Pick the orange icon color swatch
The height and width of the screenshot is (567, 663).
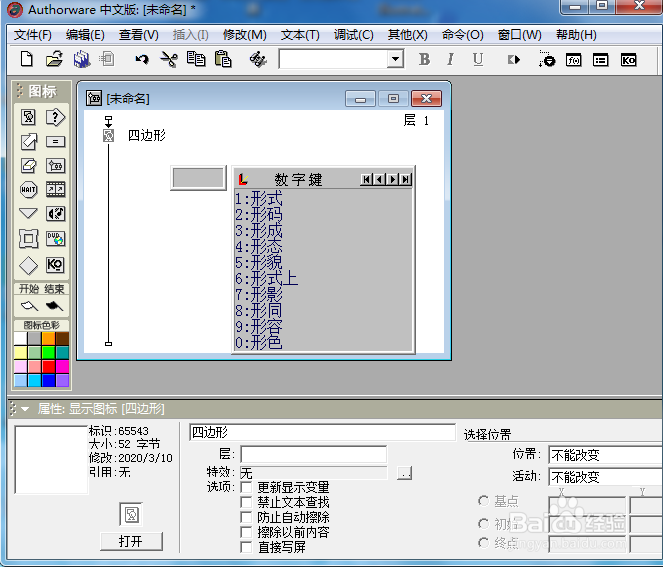pos(48,339)
